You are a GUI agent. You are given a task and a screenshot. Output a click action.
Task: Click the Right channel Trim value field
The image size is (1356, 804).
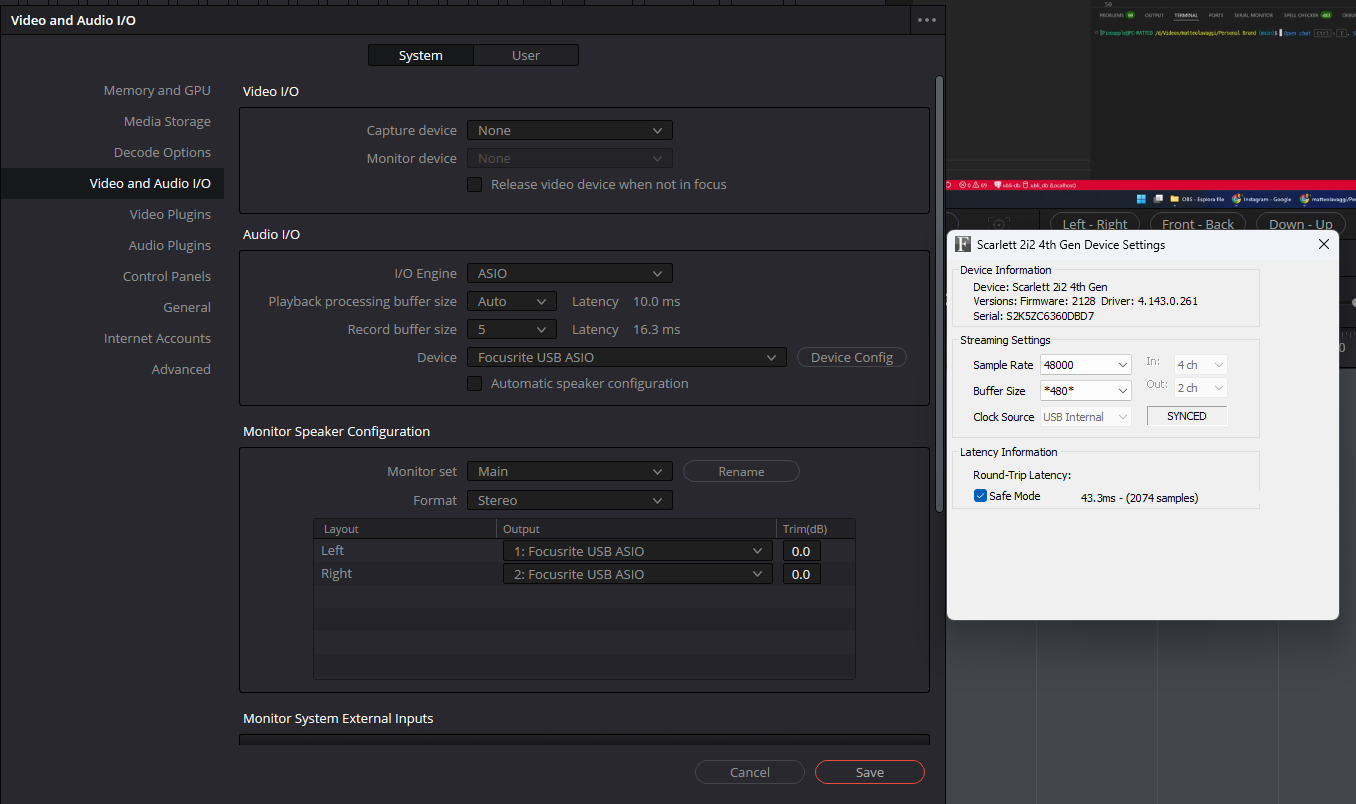801,574
